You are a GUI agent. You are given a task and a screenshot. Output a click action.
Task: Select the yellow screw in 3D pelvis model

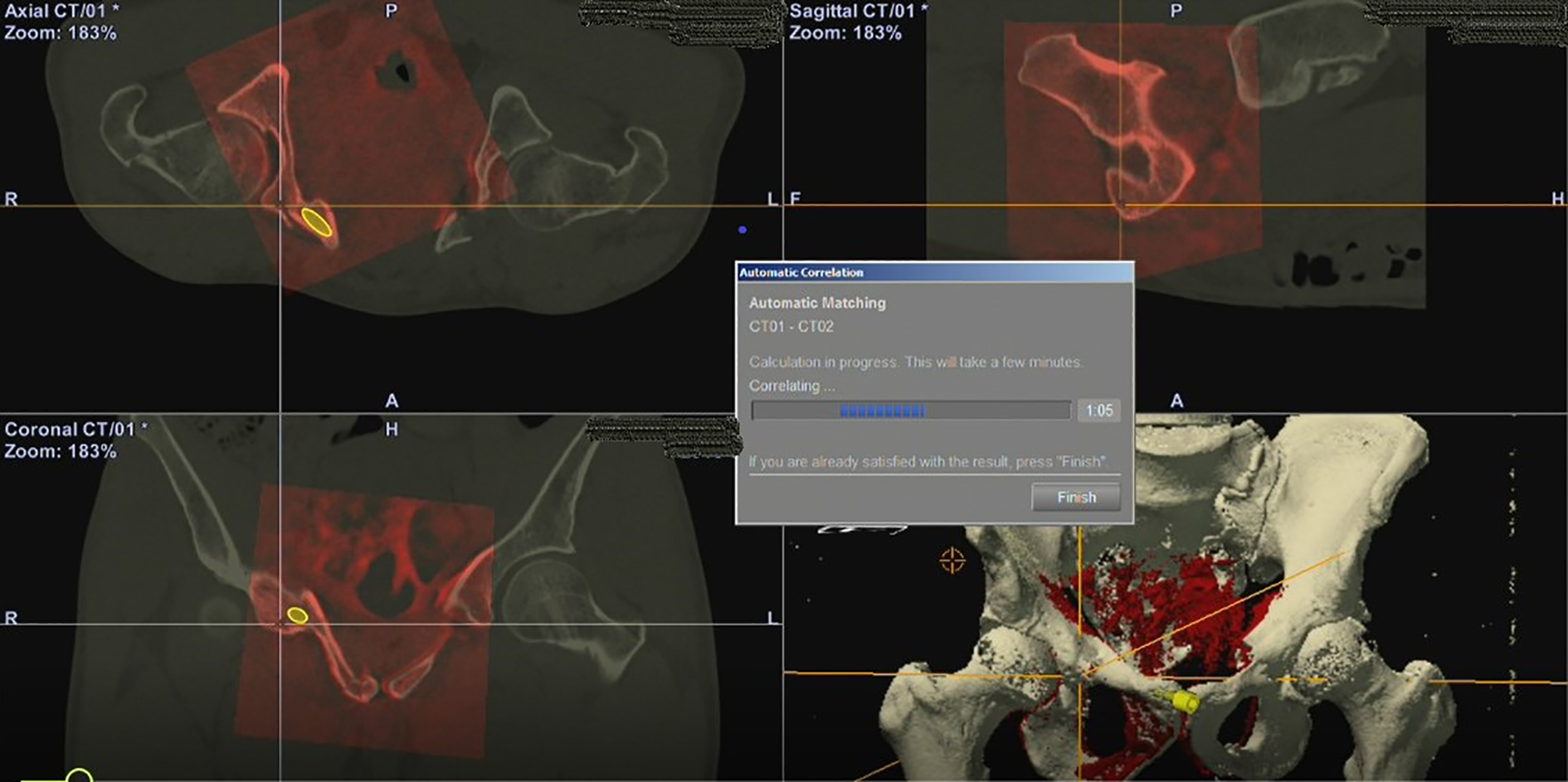(x=1179, y=701)
